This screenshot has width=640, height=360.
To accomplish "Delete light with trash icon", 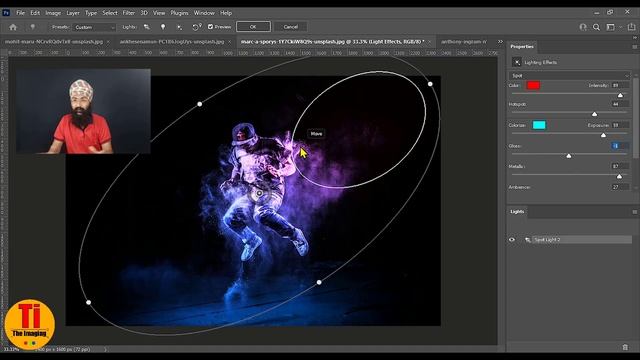I will 625,347.
